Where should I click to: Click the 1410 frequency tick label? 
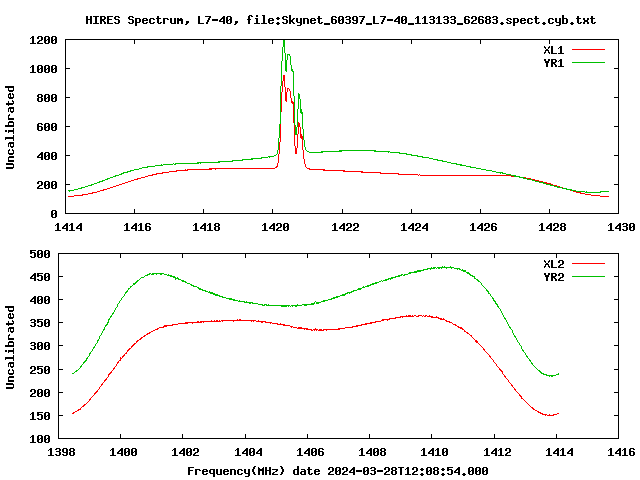coord(434,452)
